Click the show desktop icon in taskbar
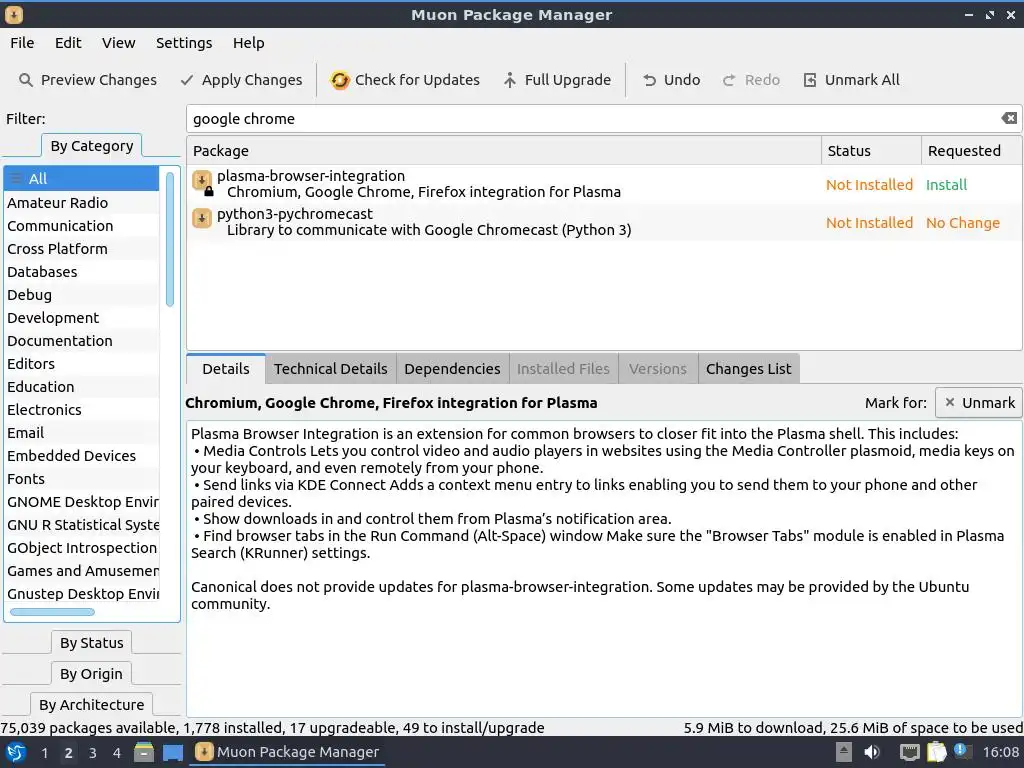 [x=172, y=752]
